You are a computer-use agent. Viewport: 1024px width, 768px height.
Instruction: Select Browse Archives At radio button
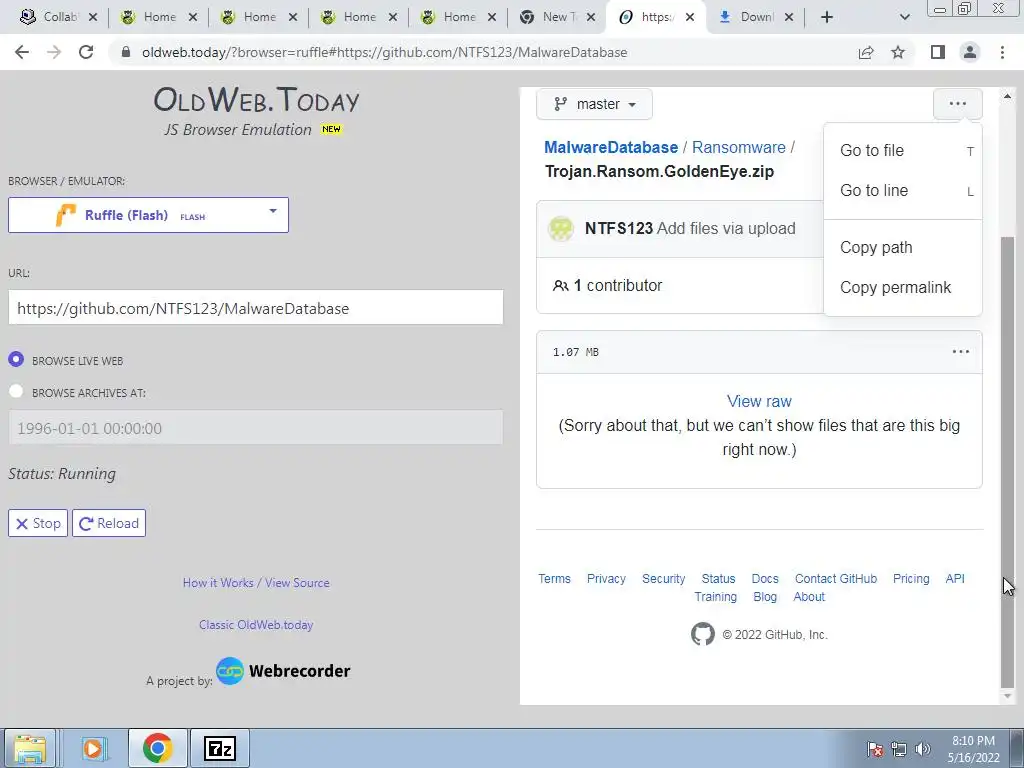16,391
